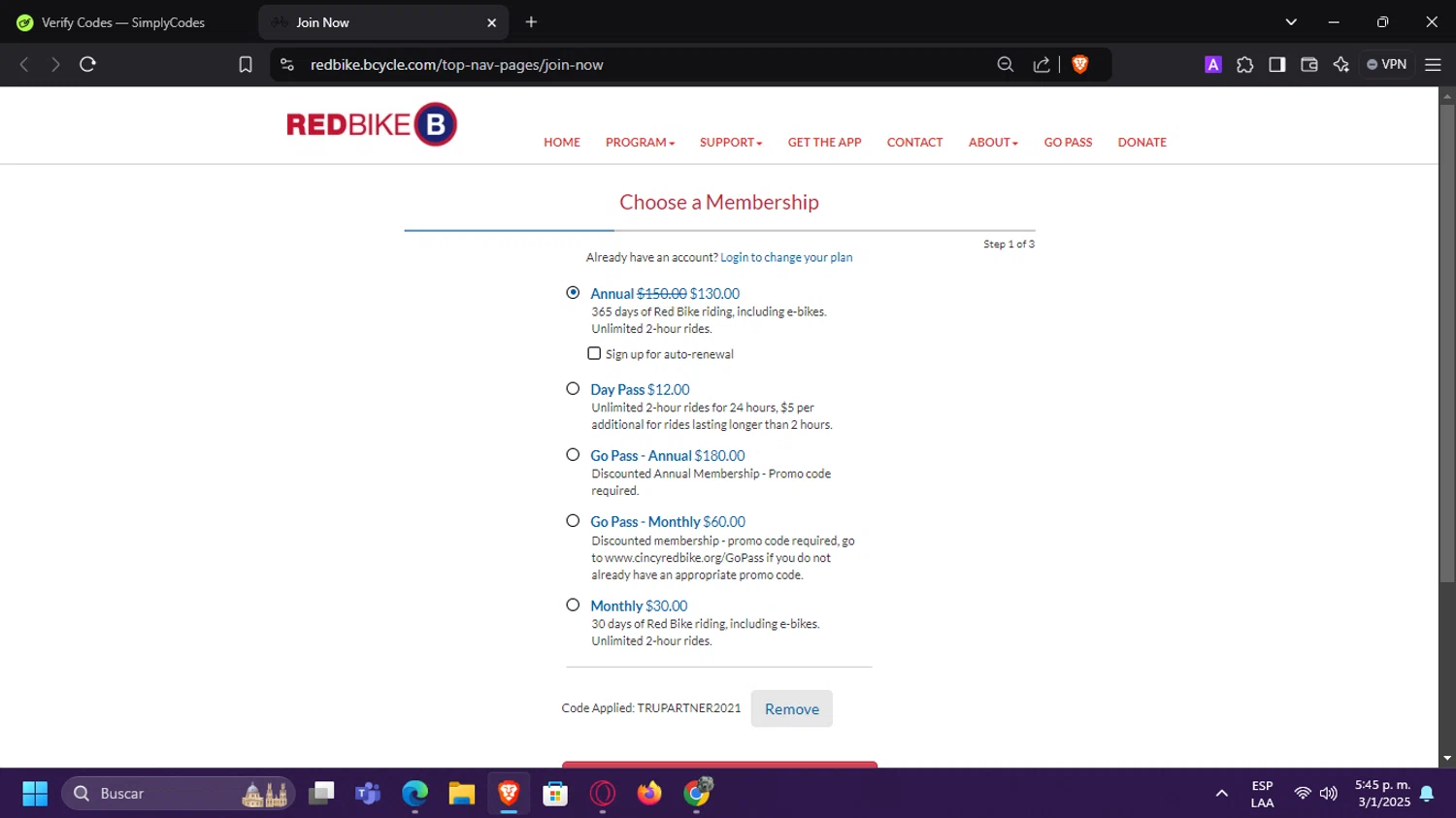This screenshot has height=818, width=1456.
Task: Open Opera browser from taskbar
Action: point(602,794)
